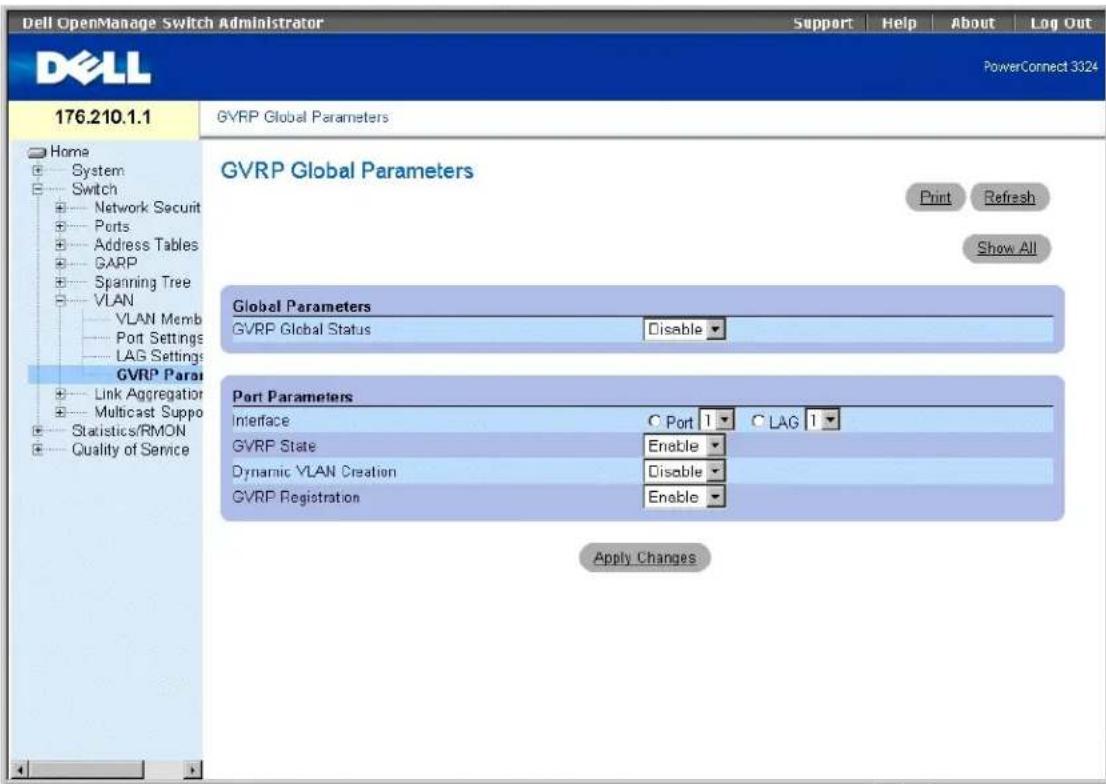Select System in the navigation tree
This screenshot has width=1106, height=784.
click(98, 171)
